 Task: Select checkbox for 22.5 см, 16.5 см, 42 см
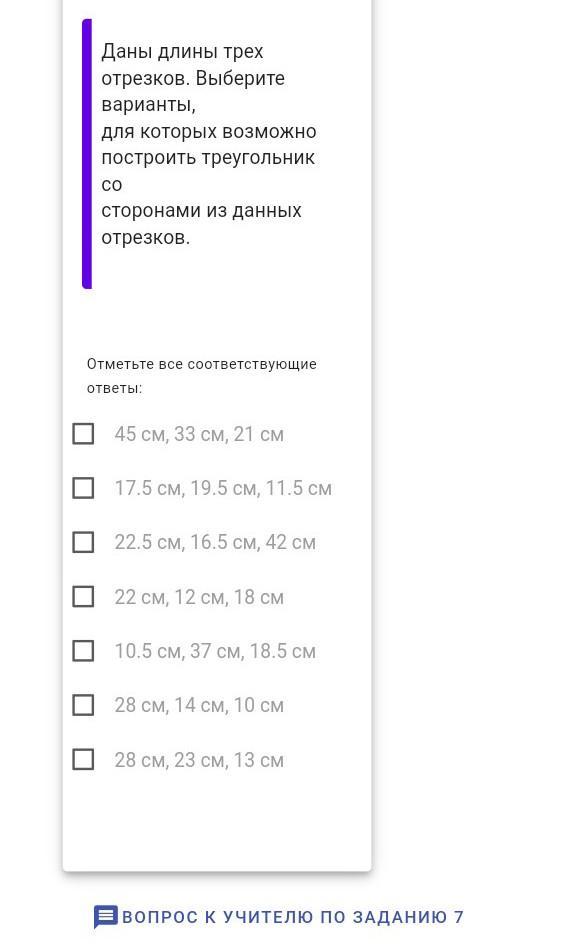(83, 542)
